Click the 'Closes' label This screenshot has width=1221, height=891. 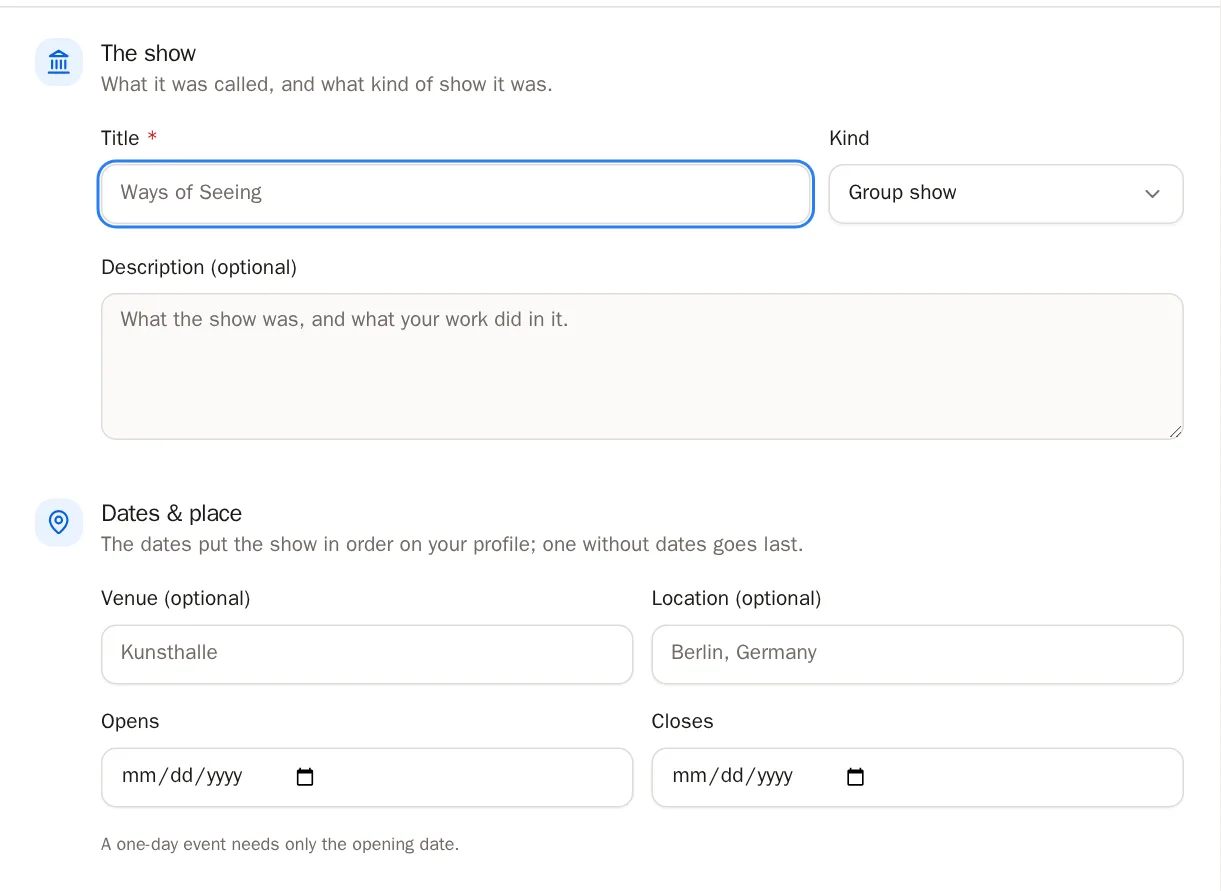(682, 722)
